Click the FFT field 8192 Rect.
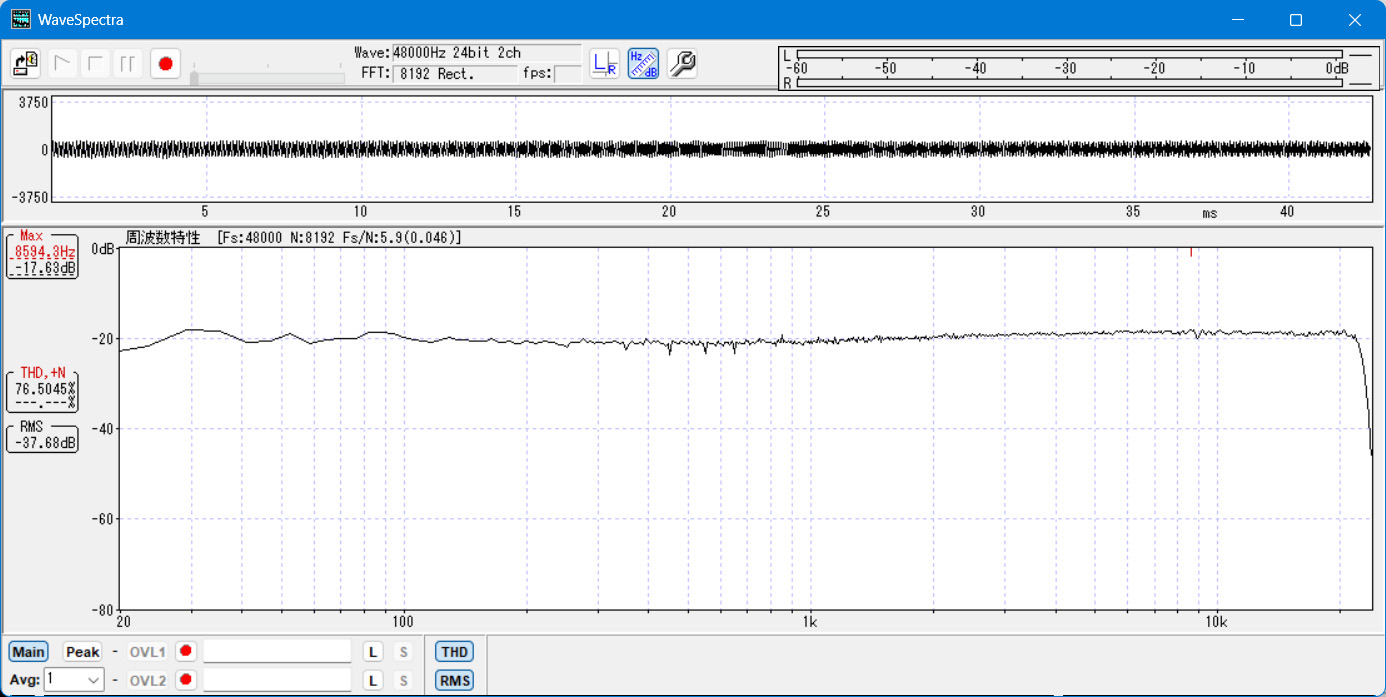Image resolution: width=1386 pixels, height=697 pixels. click(455, 73)
